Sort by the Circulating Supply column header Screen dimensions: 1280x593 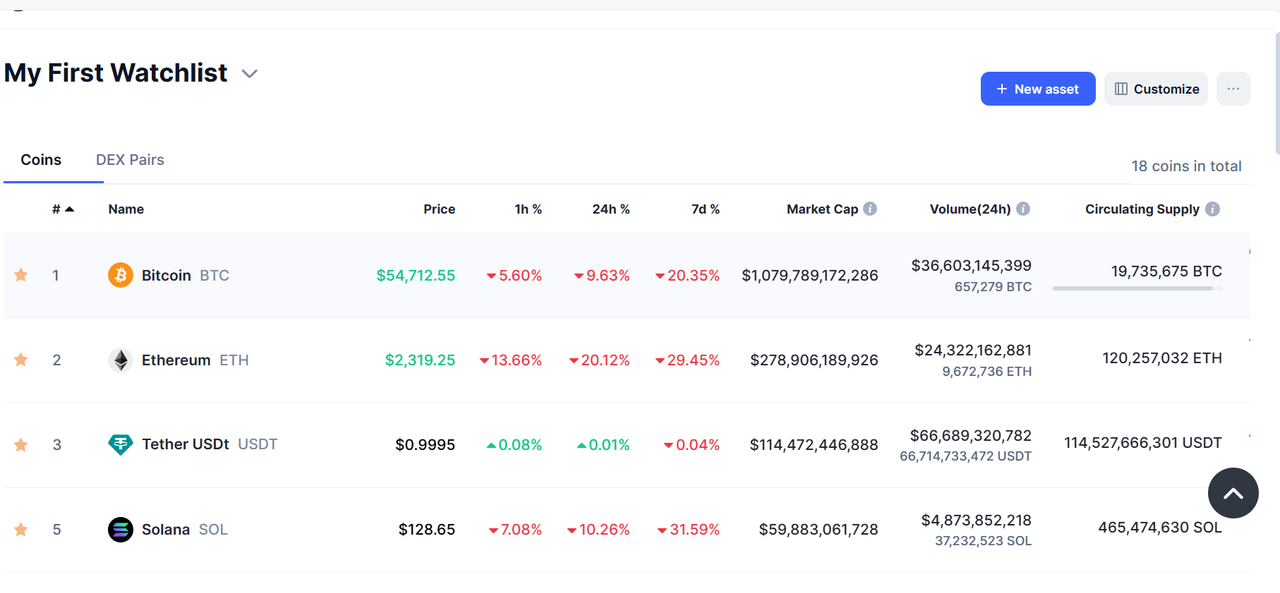[1142, 209]
